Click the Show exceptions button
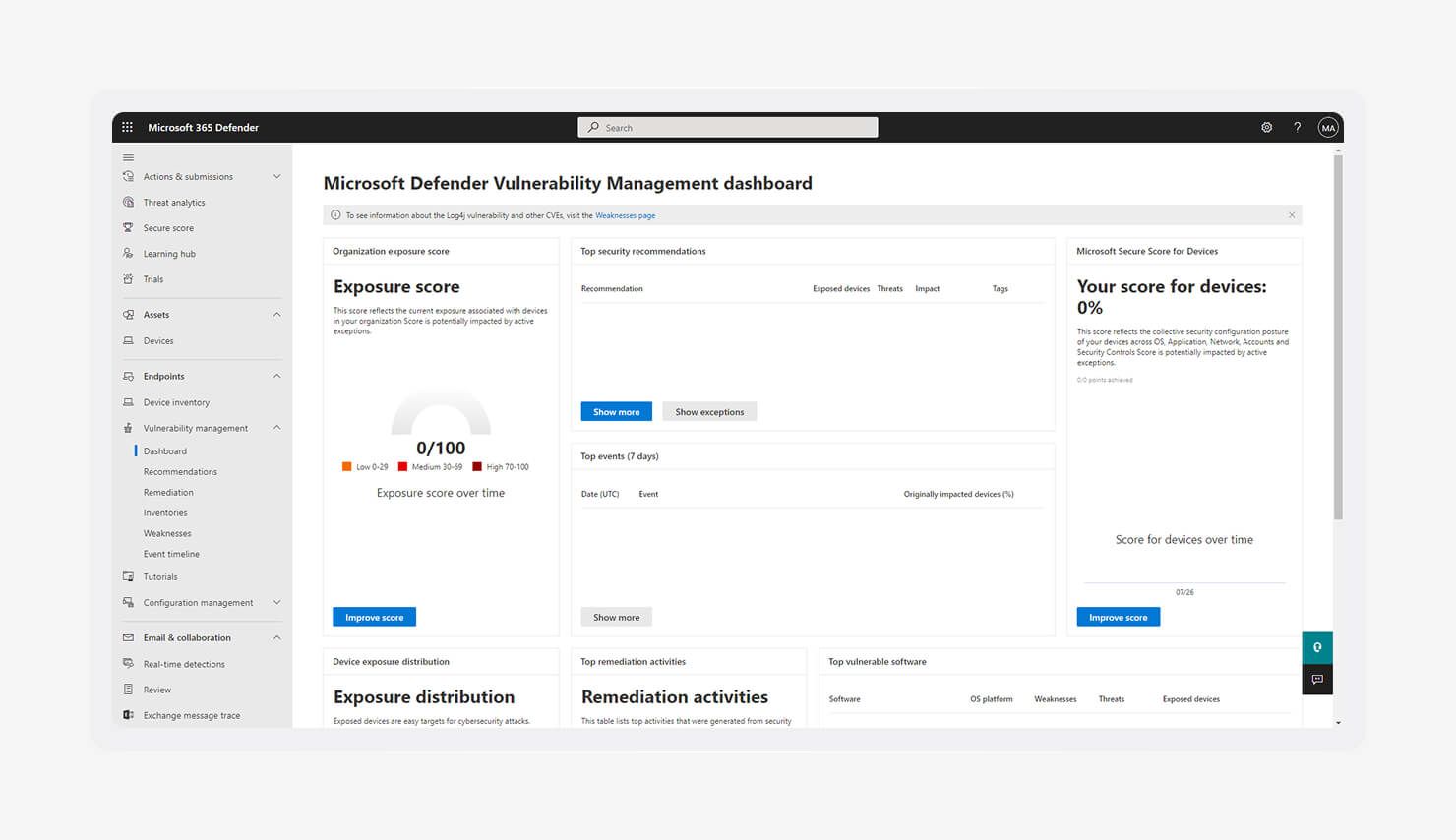This screenshot has width=1456, height=840. point(709,412)
